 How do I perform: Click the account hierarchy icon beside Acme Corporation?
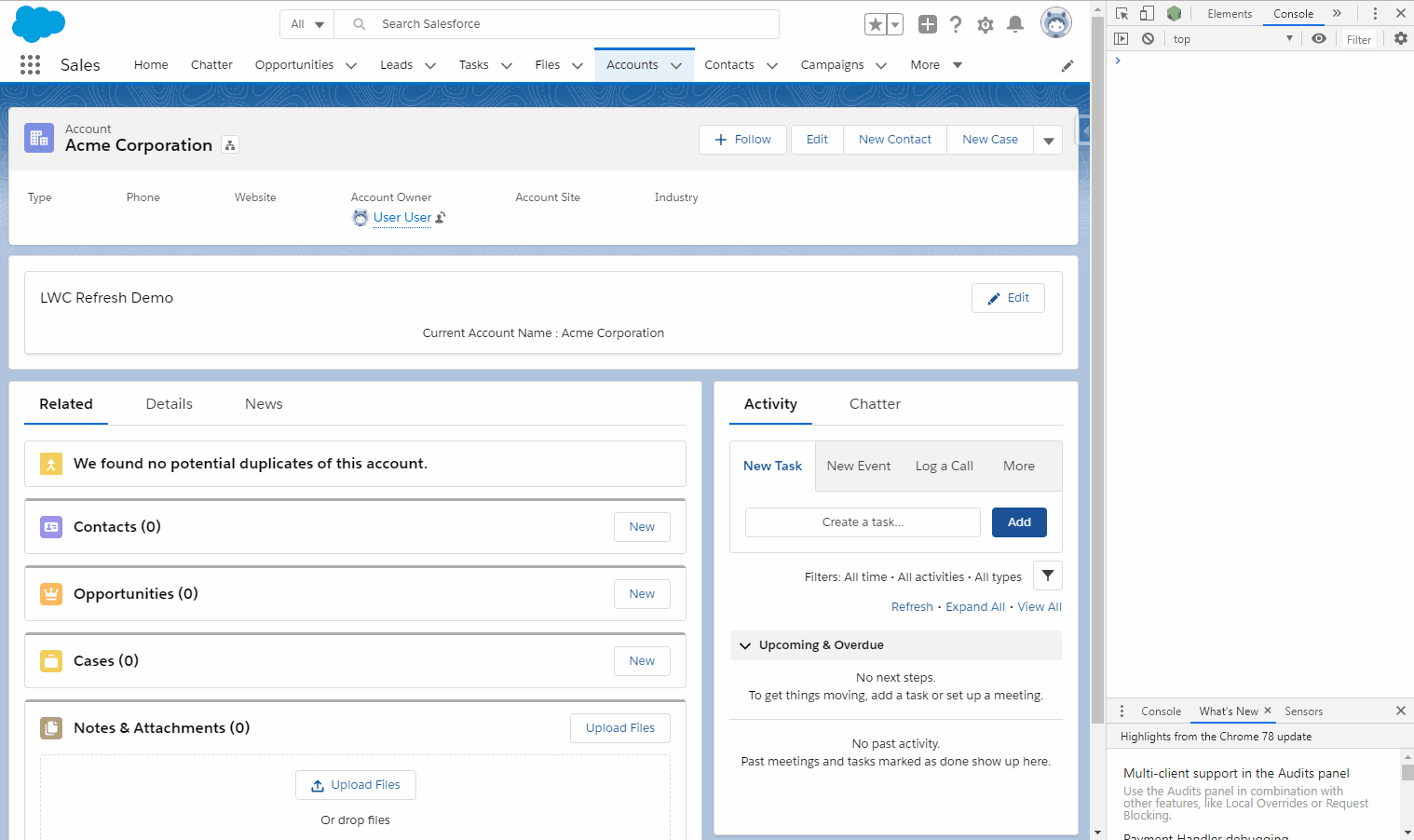230,145
